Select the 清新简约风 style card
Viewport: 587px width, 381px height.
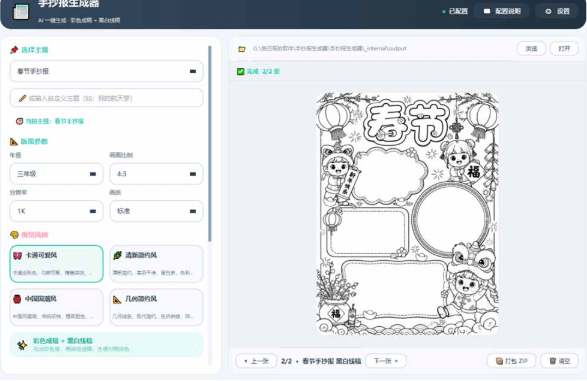point(156,264)
